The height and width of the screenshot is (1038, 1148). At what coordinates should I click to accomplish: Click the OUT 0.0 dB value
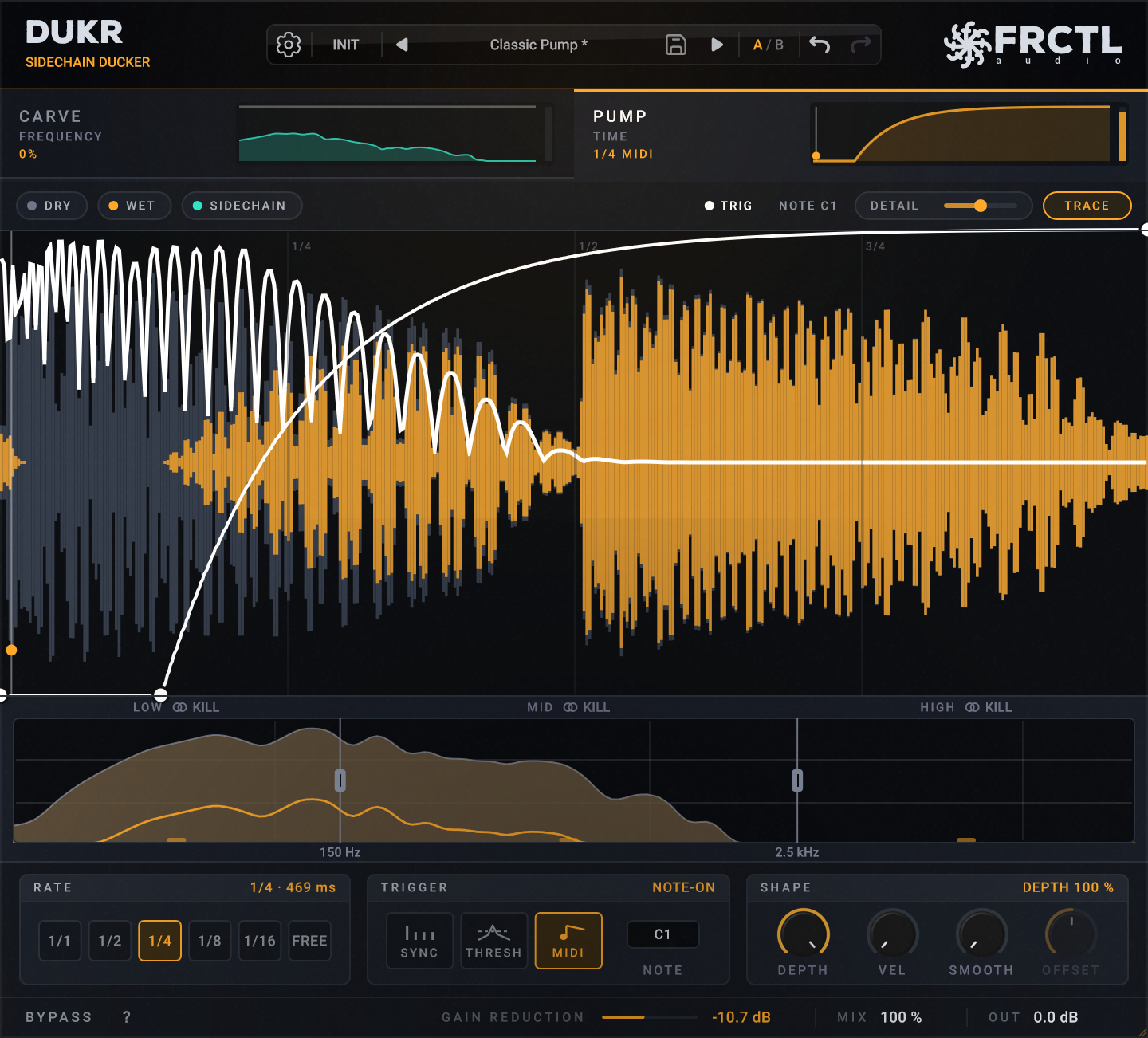tap(1056, 1017)
